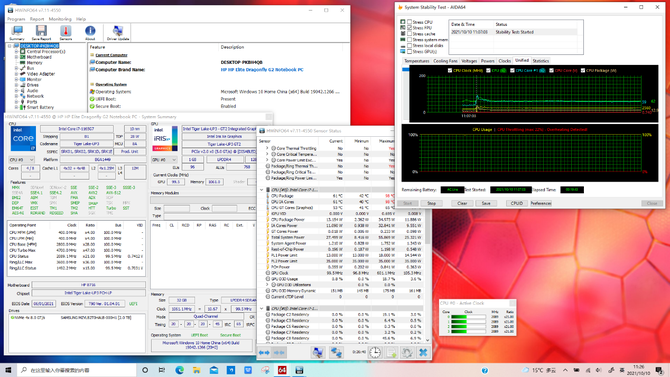Switch to HWiNFO via its taskbar icon
670x377 pixels.
(x=299, y=370)
